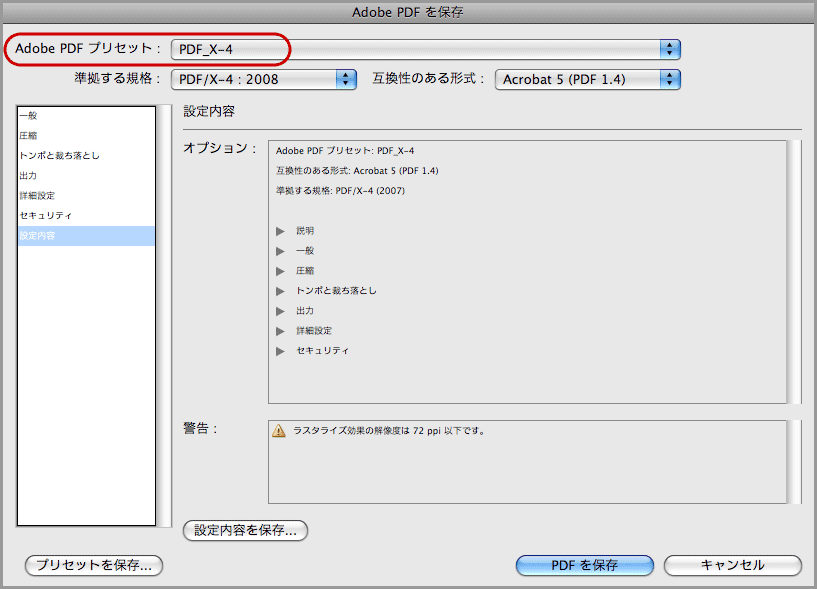Select 圧縮 in the left category list
Screen dimensions: 817x589
click(x=86, y=136)
